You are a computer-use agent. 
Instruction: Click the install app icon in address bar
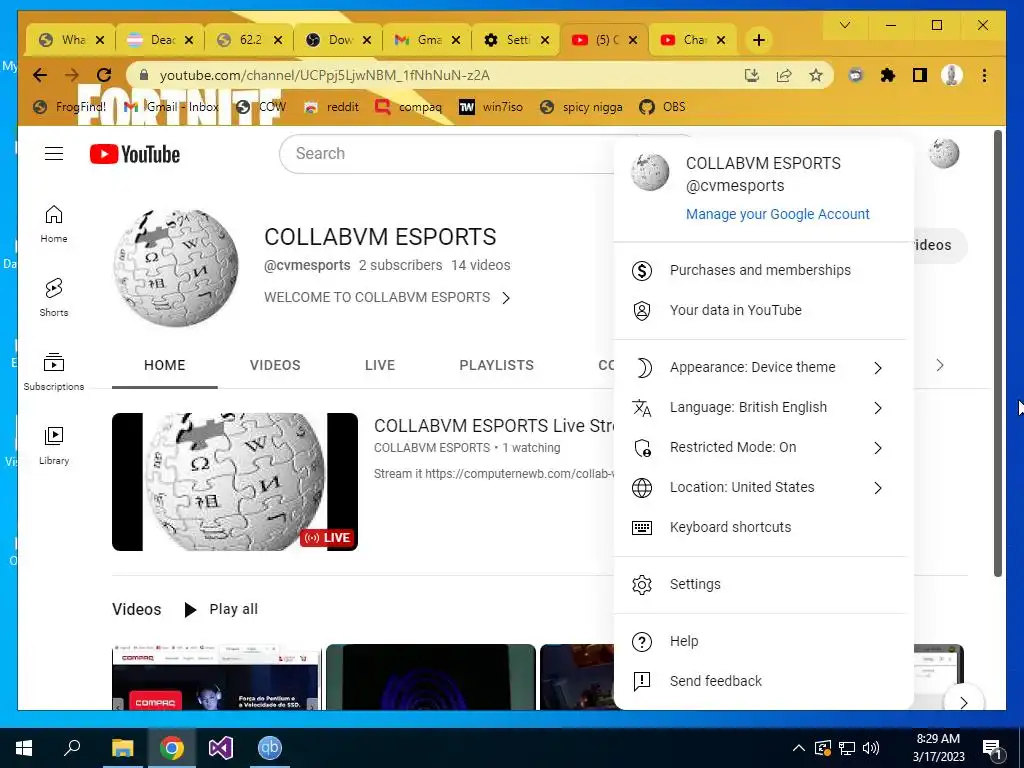coord(752,76)
